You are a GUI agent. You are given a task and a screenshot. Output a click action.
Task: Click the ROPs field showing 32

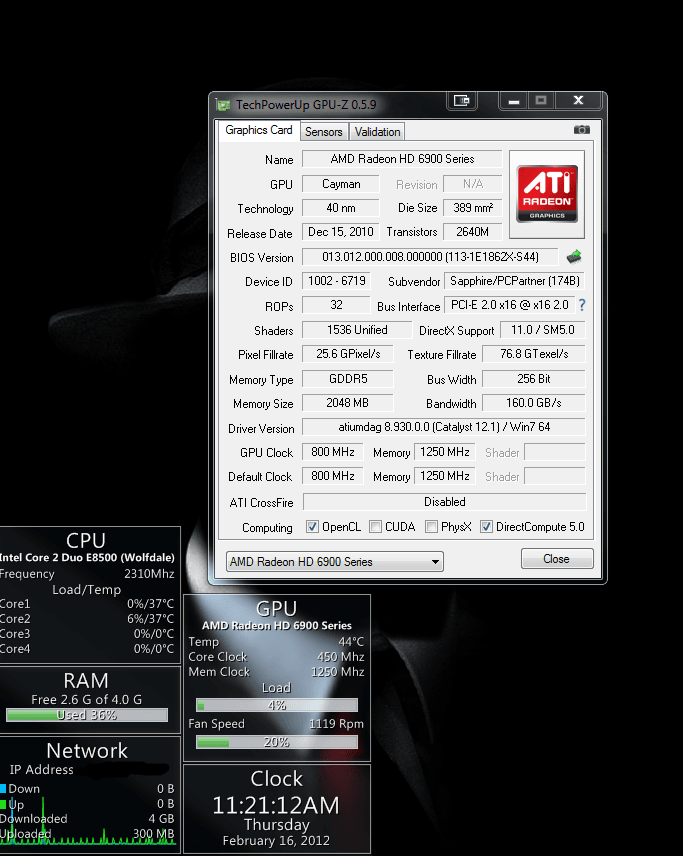(x=336, y=305)
